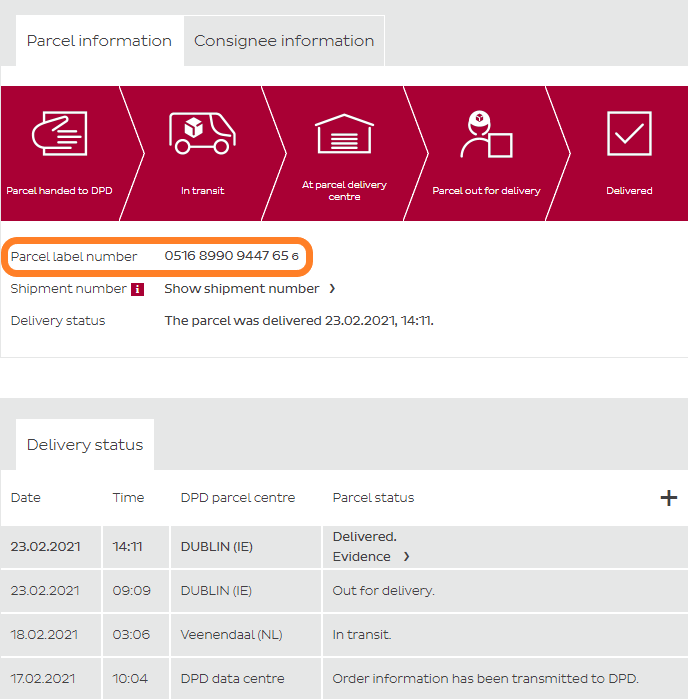The width and height of the screenshot is (688, 699).
Task: Open the chevron next to Show shipment number
Action: click(332, 289)
